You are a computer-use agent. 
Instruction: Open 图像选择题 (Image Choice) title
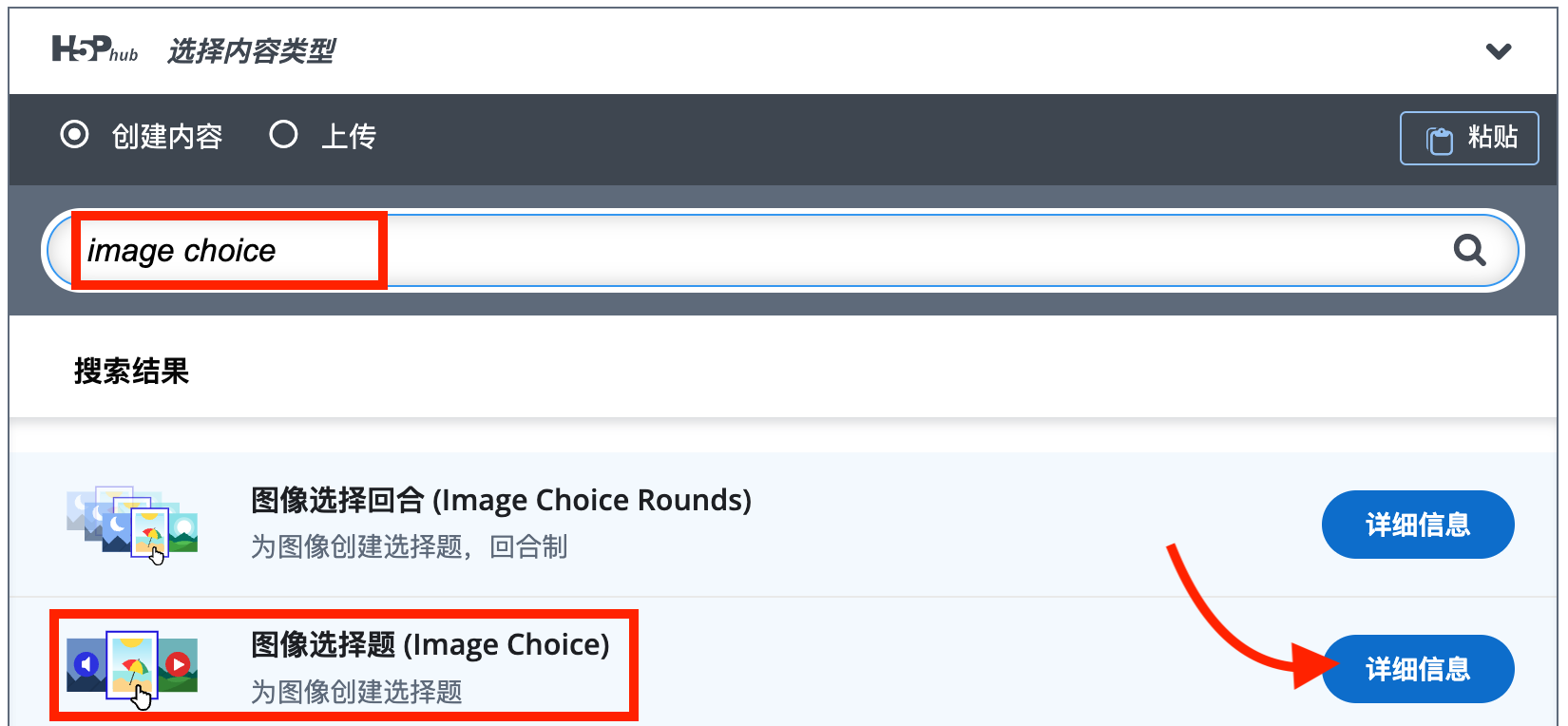pos(430,644)
